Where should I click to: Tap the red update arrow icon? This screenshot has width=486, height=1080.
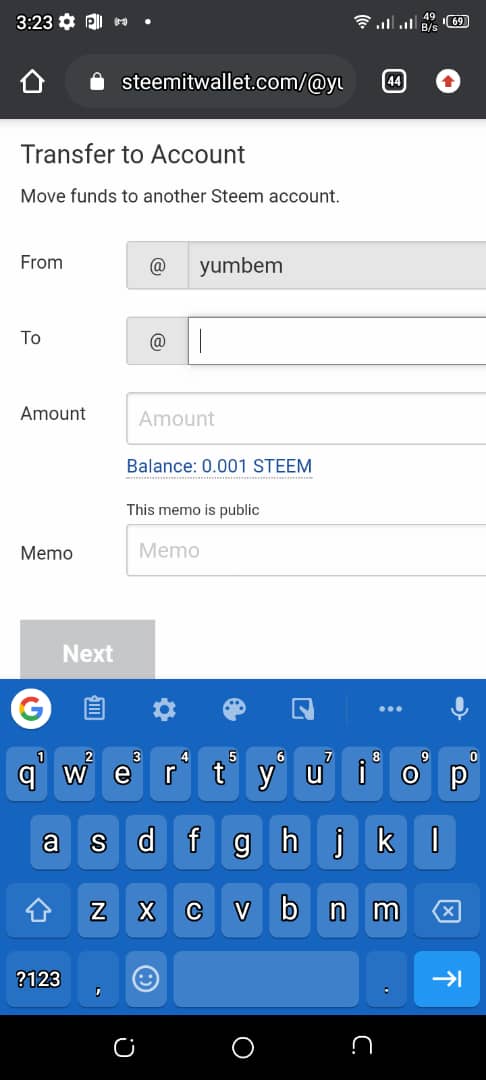[448, 82]
